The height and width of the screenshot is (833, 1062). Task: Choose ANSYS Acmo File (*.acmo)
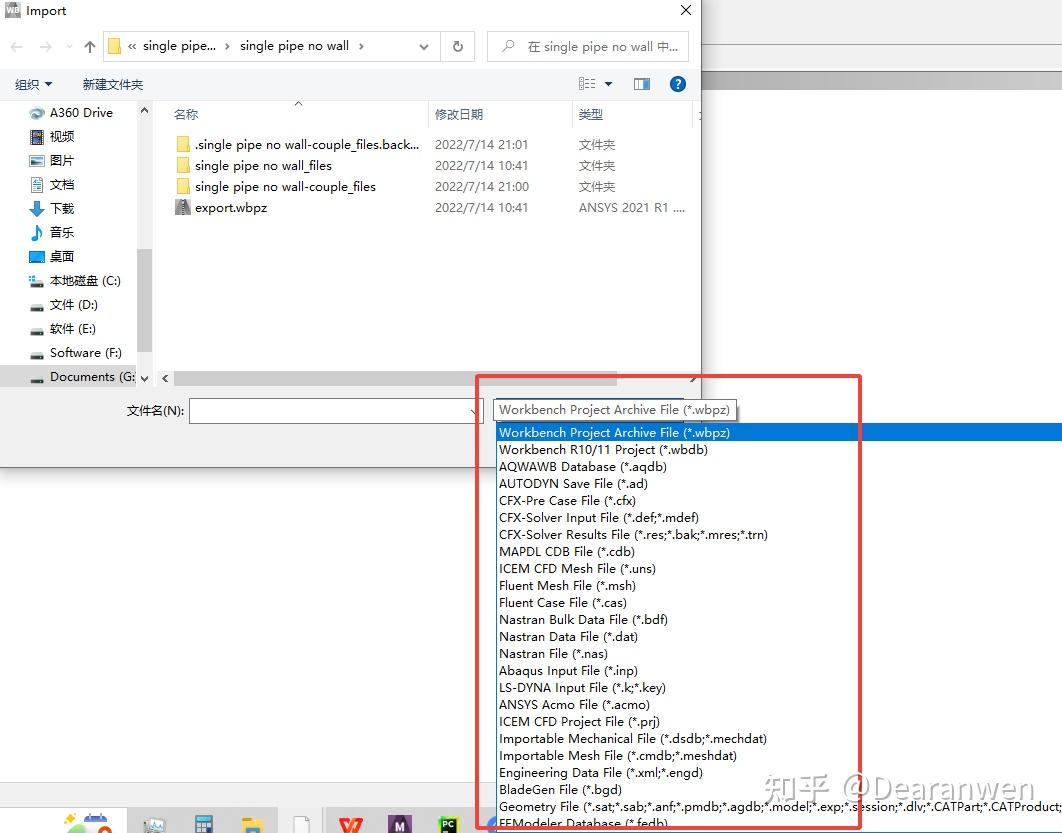tap(574, 704)
